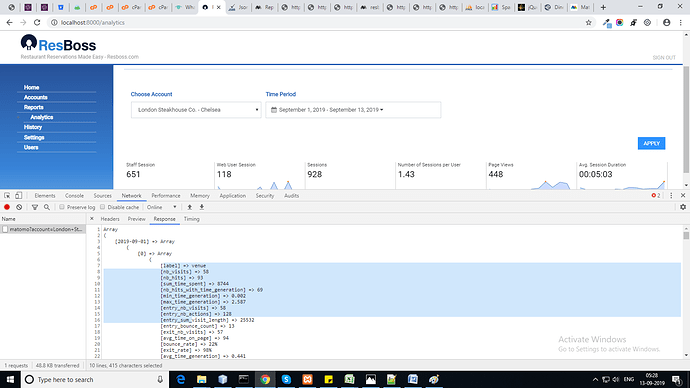The height and width of the screenshot is (388, 690).
Task: Open network search magnifier
Action: point(47,207)
